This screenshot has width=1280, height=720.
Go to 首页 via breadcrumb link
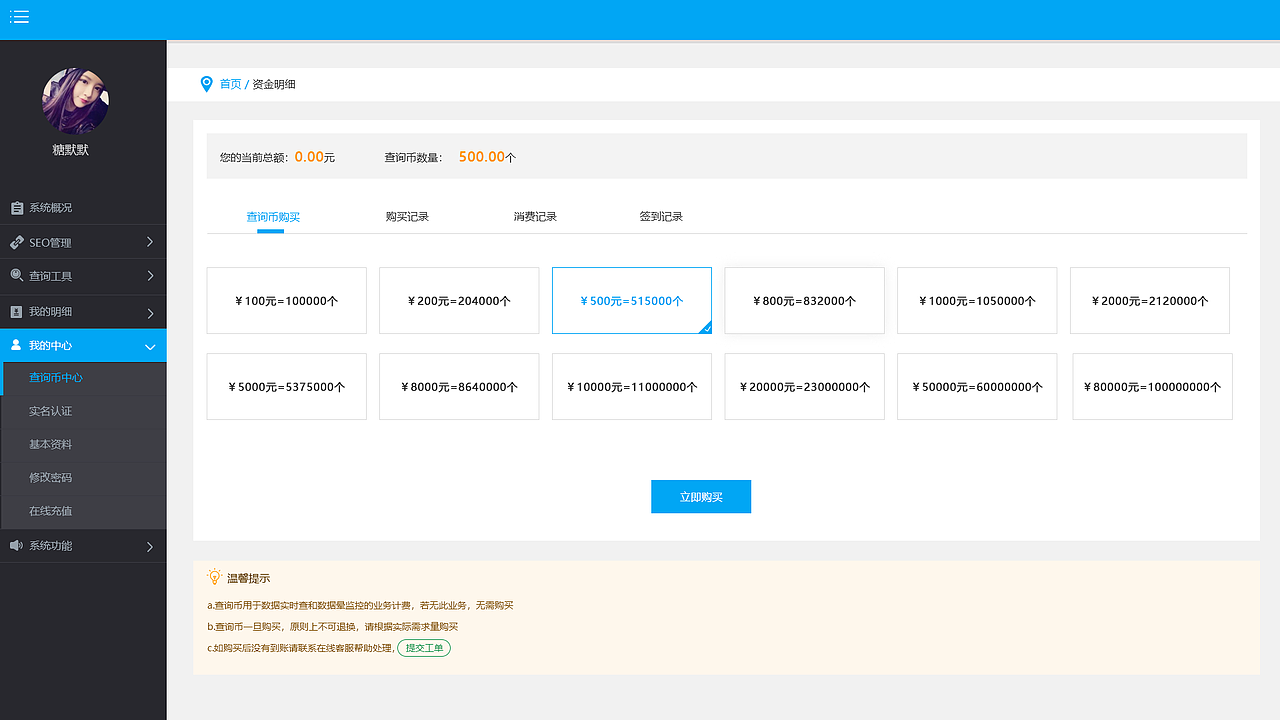coord(230,84)
